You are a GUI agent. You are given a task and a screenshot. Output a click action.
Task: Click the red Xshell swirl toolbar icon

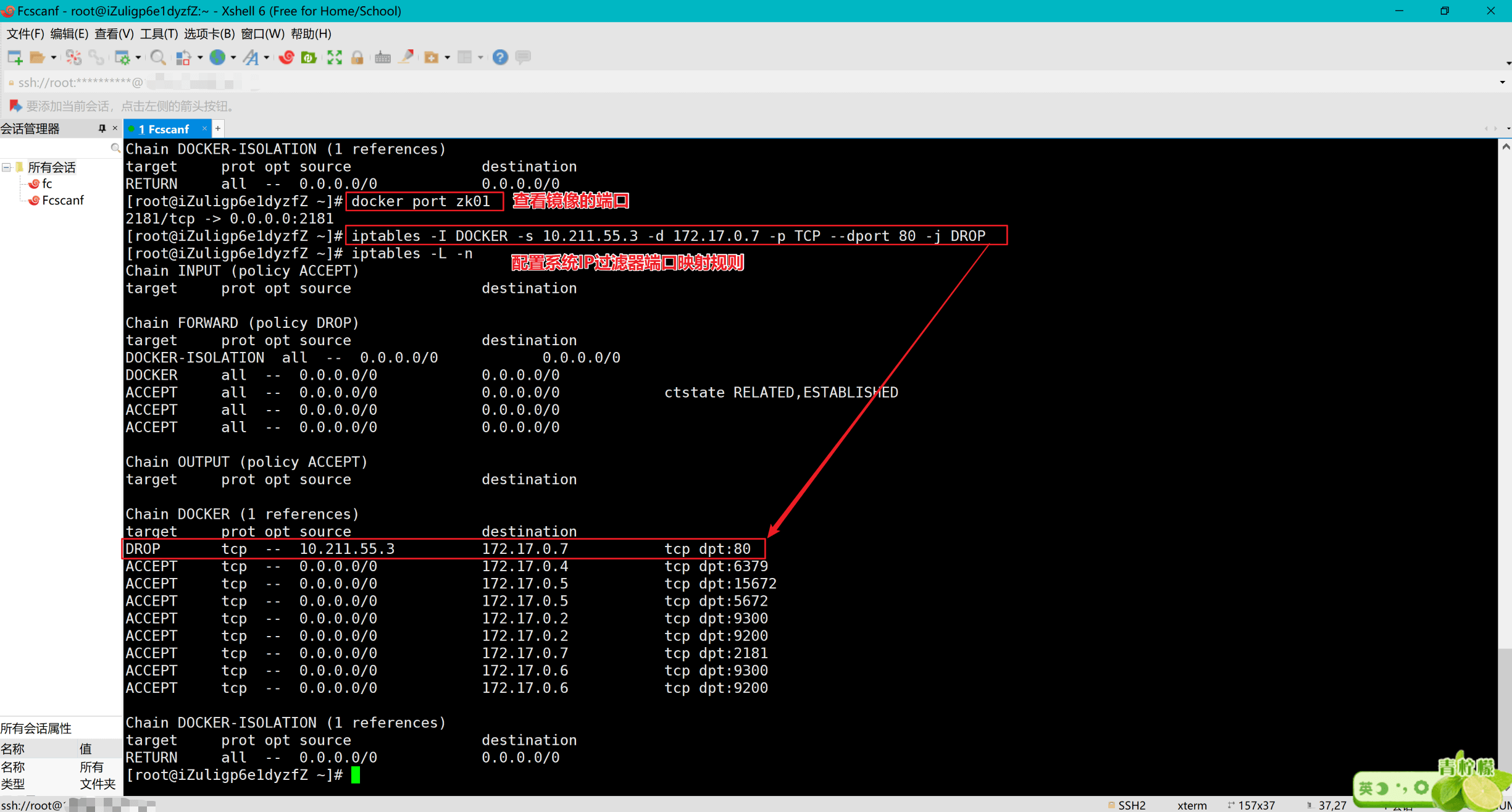286,57
